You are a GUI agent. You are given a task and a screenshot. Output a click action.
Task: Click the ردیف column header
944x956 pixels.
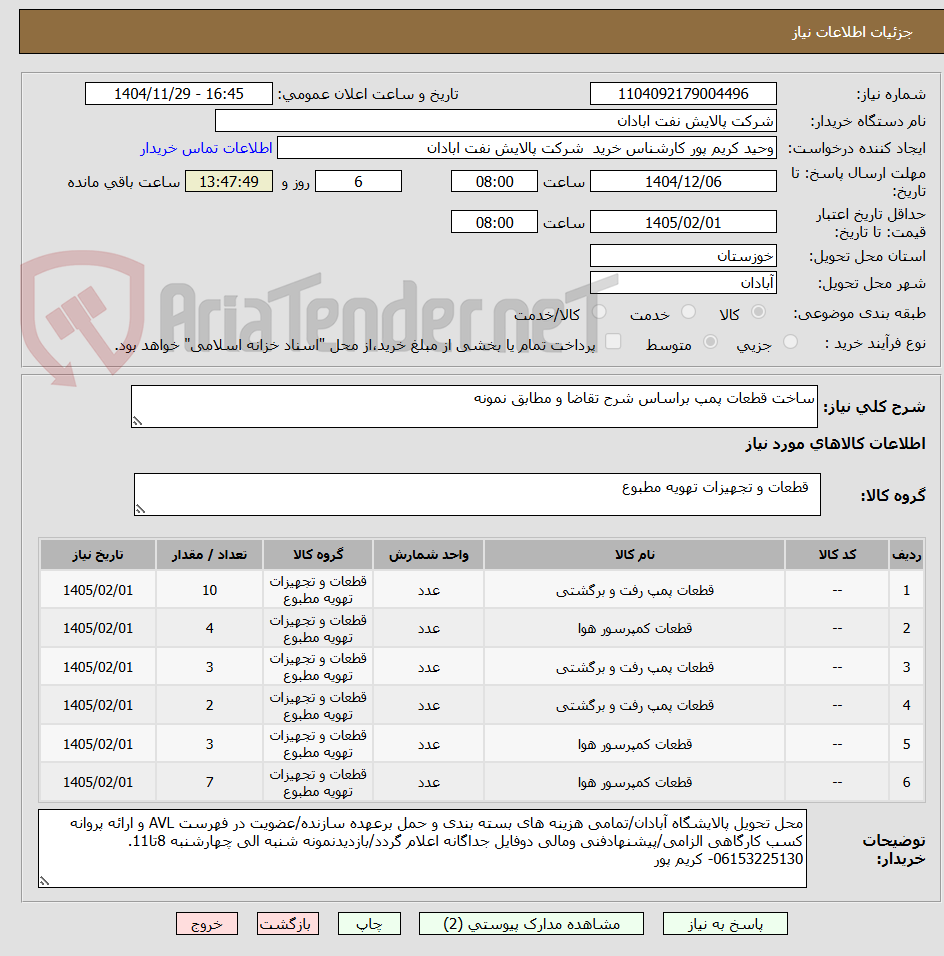point(906,554)
